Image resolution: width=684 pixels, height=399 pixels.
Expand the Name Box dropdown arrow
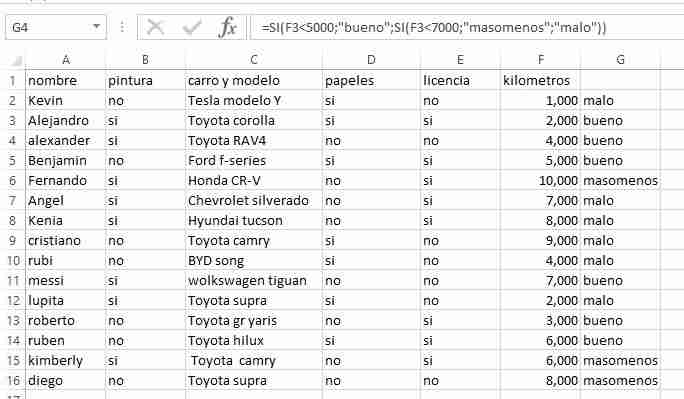(96, 27)
